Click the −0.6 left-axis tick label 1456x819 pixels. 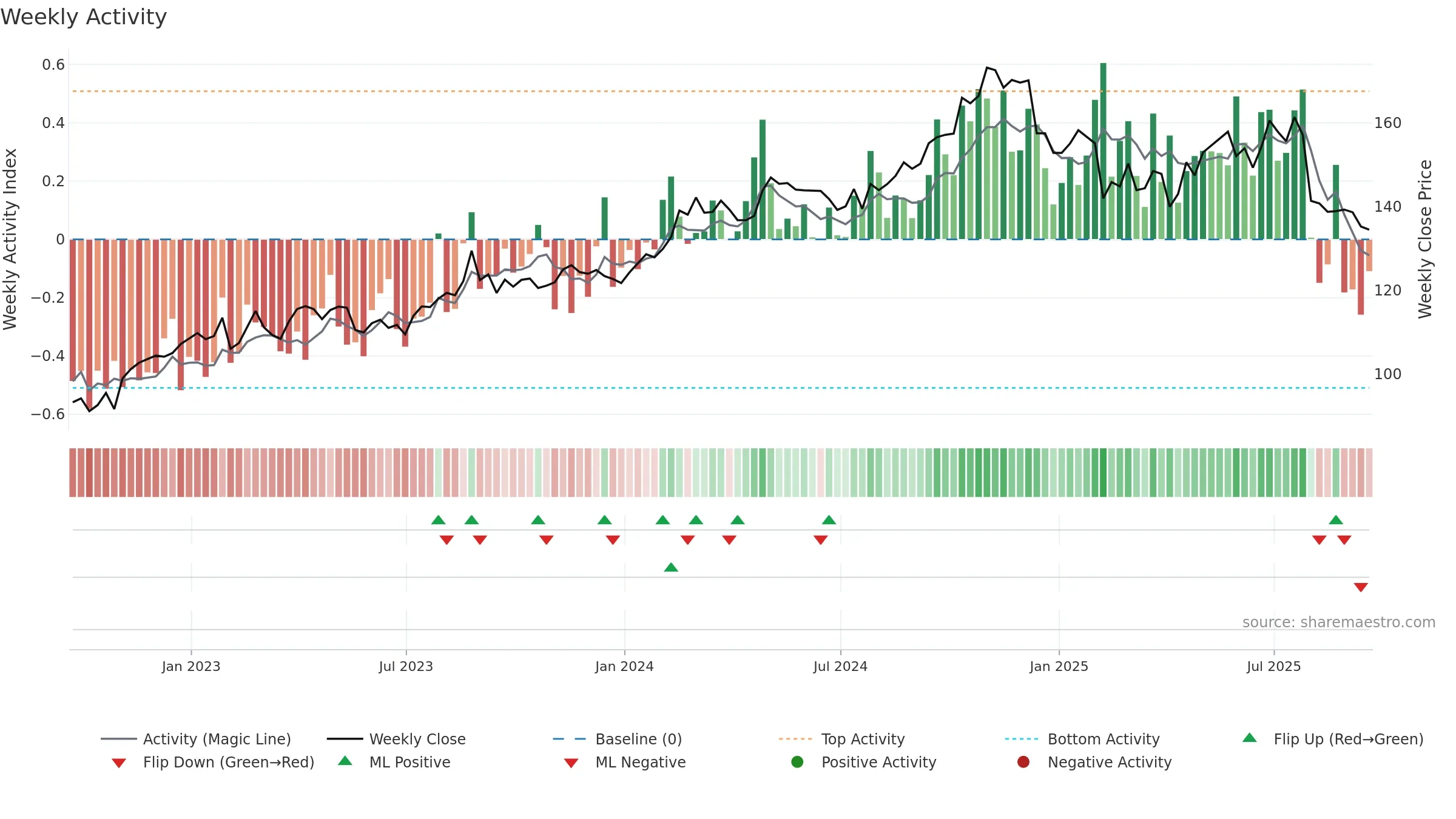coord(48,414)
